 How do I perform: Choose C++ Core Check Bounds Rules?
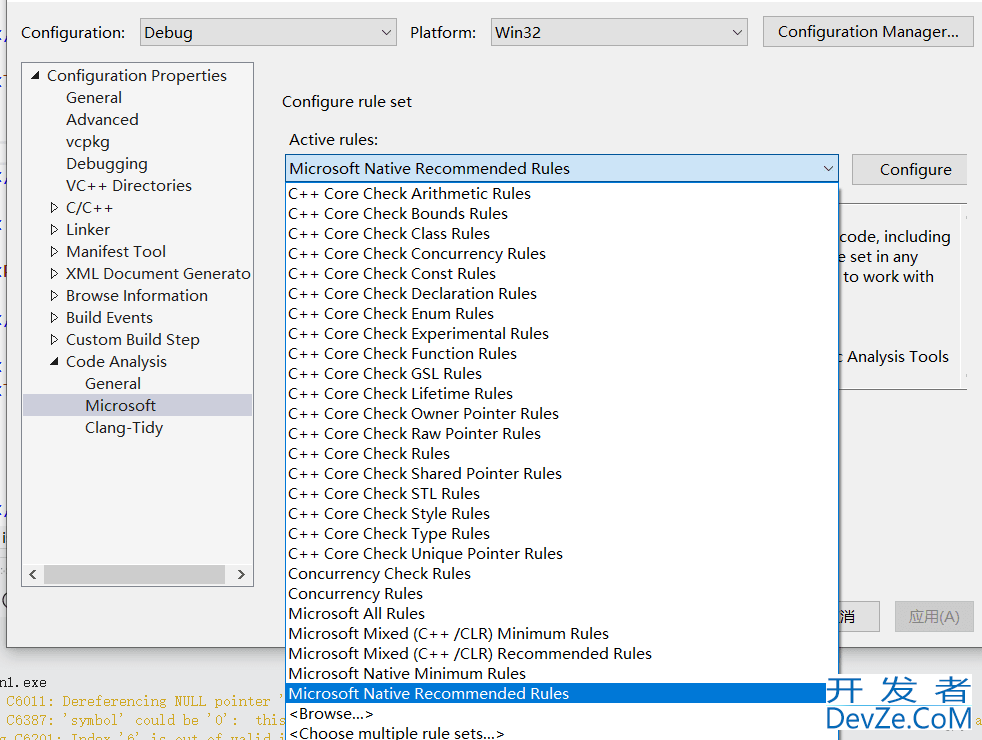(x=561, y=213)
